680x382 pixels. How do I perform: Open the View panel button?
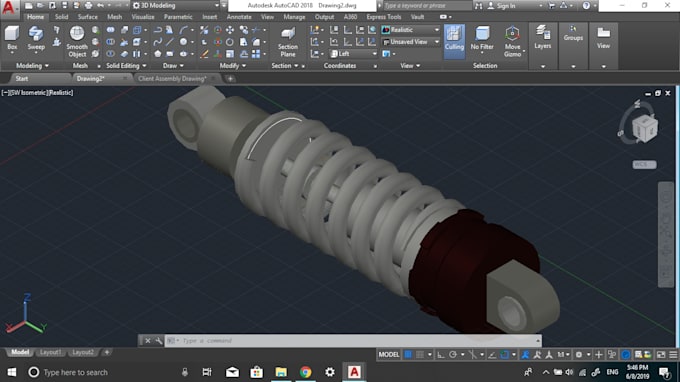tap(603, 37)
